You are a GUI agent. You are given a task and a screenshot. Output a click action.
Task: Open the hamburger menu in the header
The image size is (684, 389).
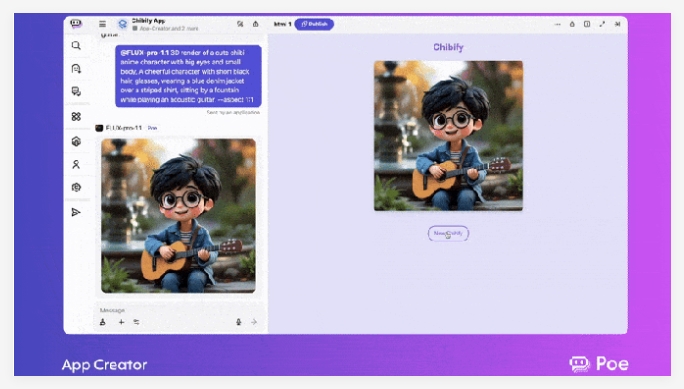102,24
